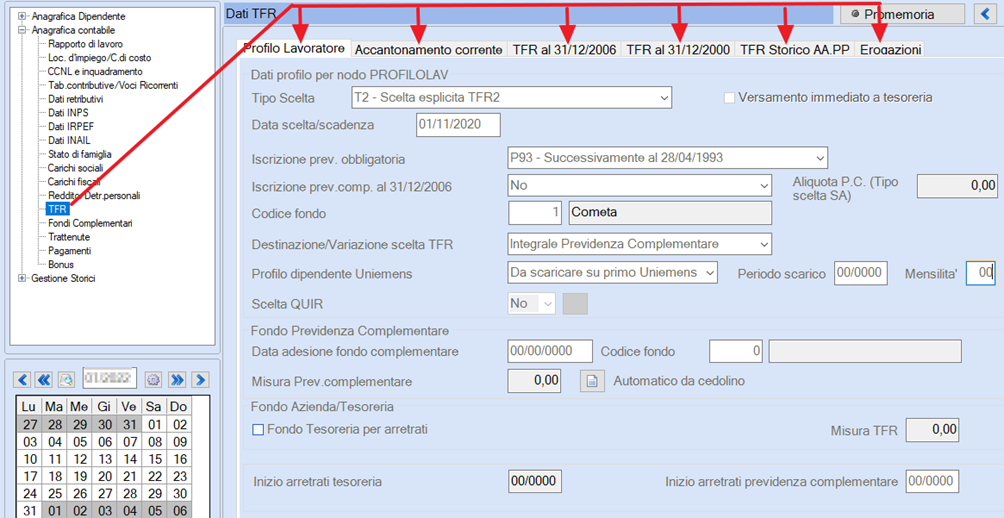
Task: Open Profilo dipendente Uniemens dropdown
Action: 612,273
